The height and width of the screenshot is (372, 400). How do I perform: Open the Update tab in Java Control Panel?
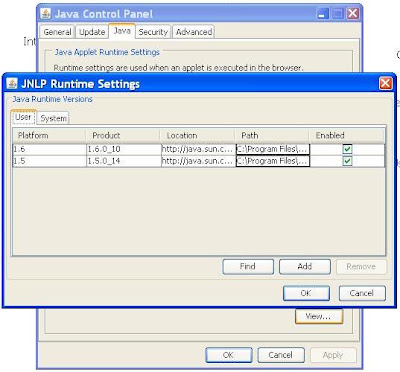(x=92, y=32)
